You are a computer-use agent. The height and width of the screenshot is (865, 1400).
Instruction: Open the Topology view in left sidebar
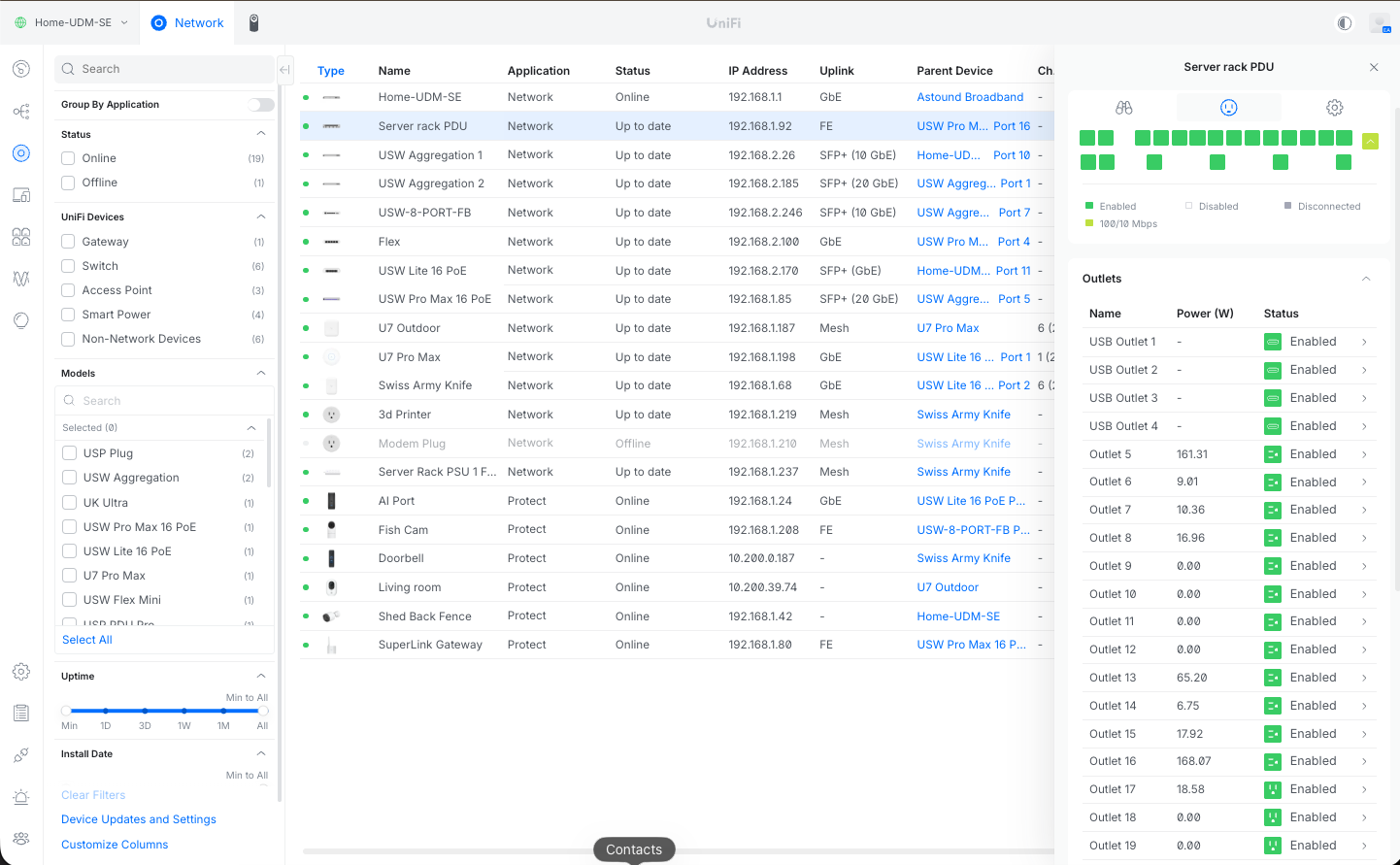click(21, 112)
